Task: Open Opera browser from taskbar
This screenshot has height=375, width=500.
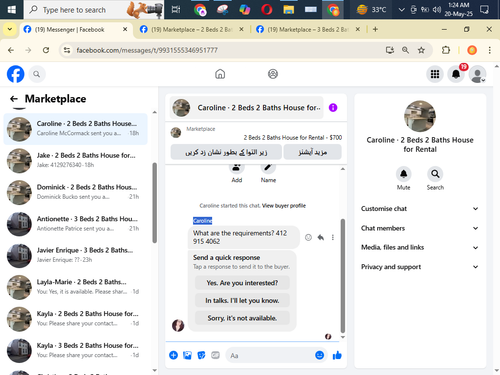Action: click(267, 10)
